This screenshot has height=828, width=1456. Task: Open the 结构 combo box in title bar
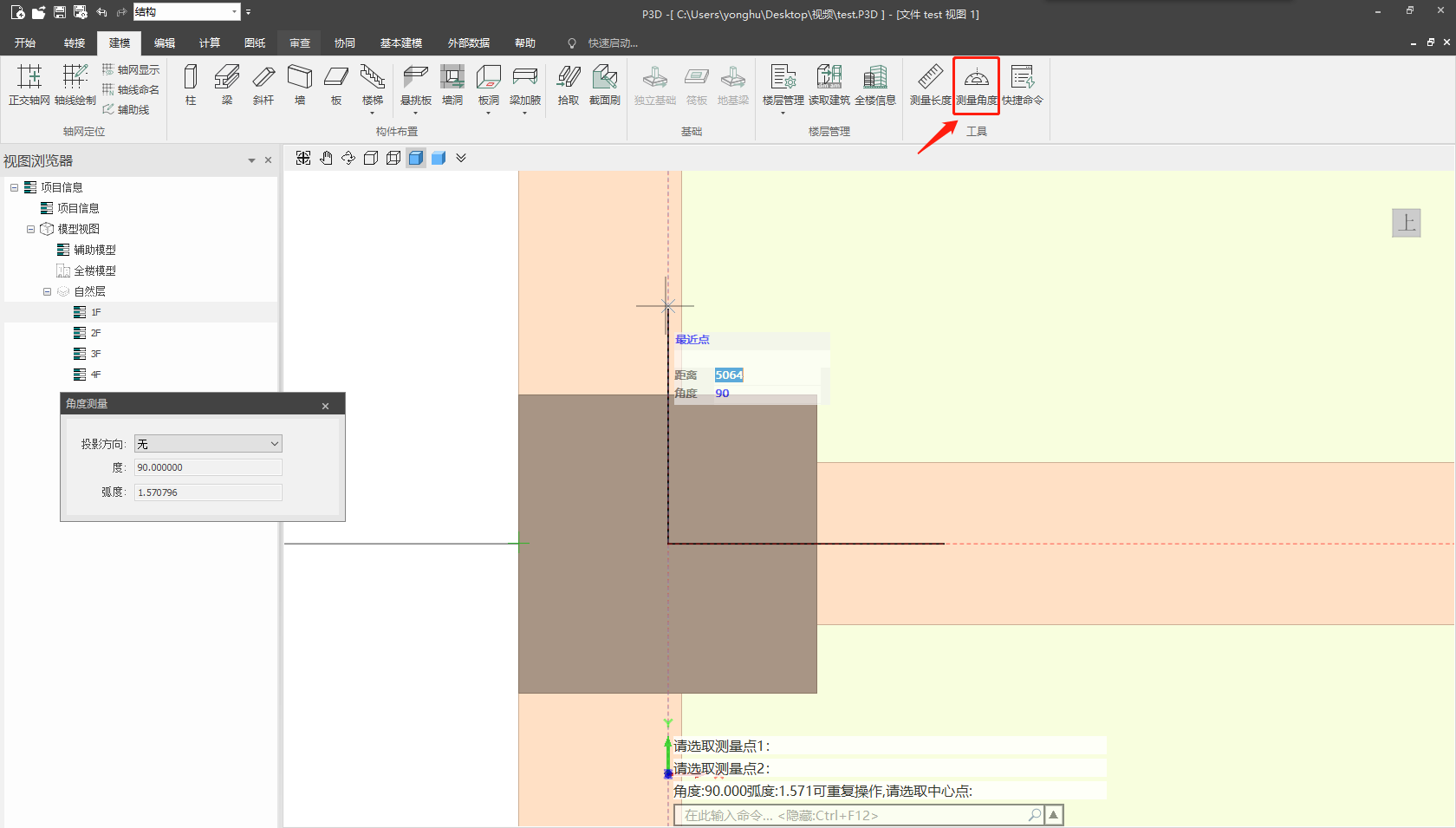click(235, 12)
